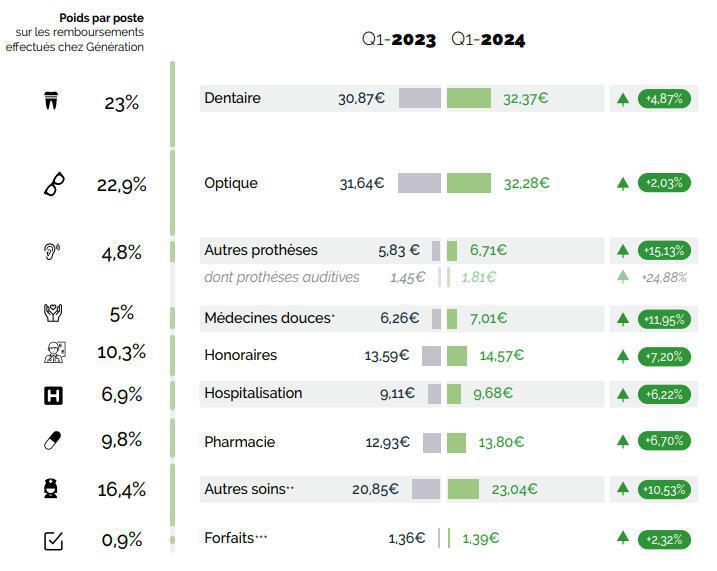This screenshot has height=571, width=717.
Task: Click the +10,53% badge for Autres soins
Action: 664,489
